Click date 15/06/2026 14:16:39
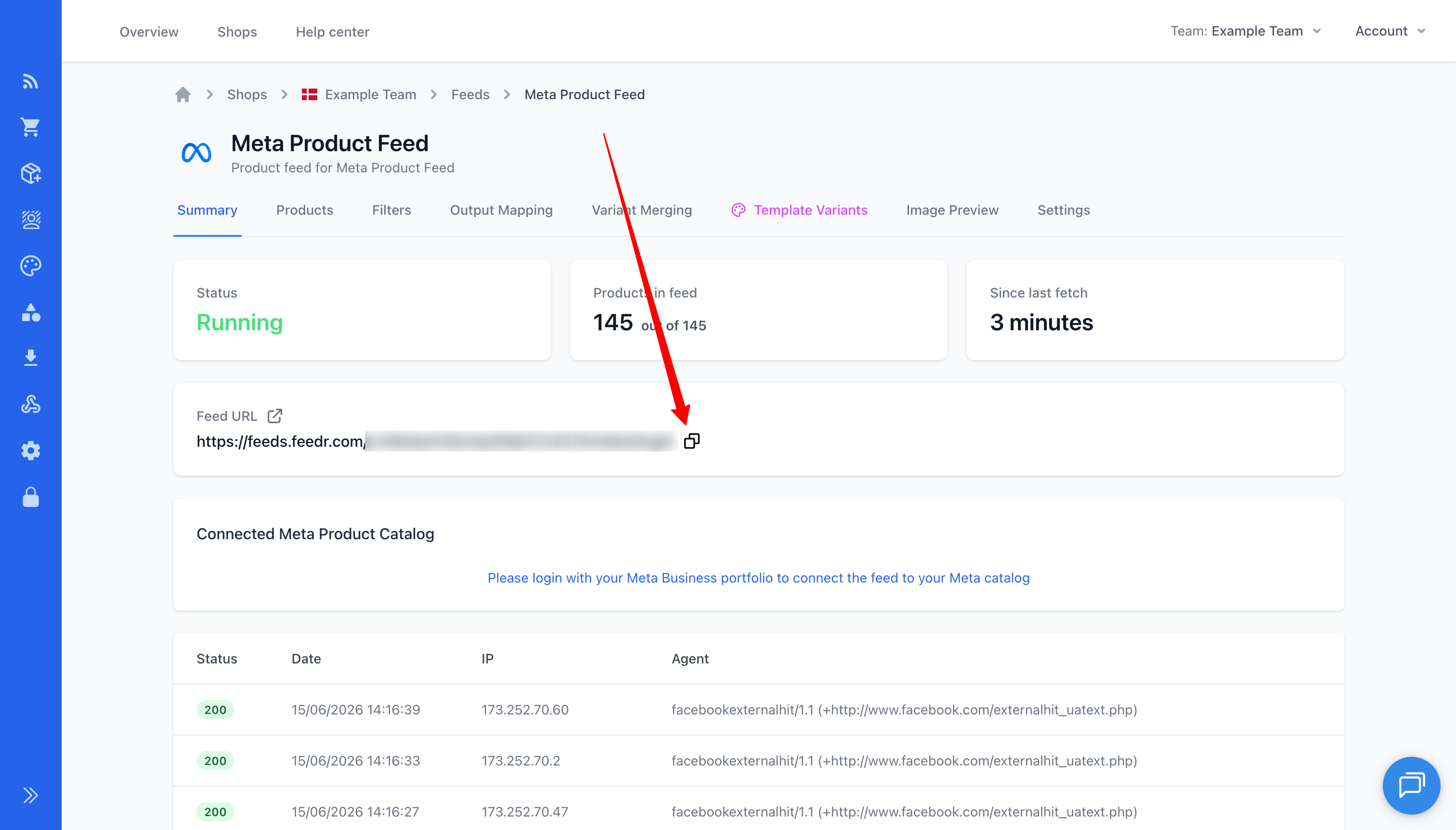This screenshot has height=830, width=1456. click(x=355, y=709)
